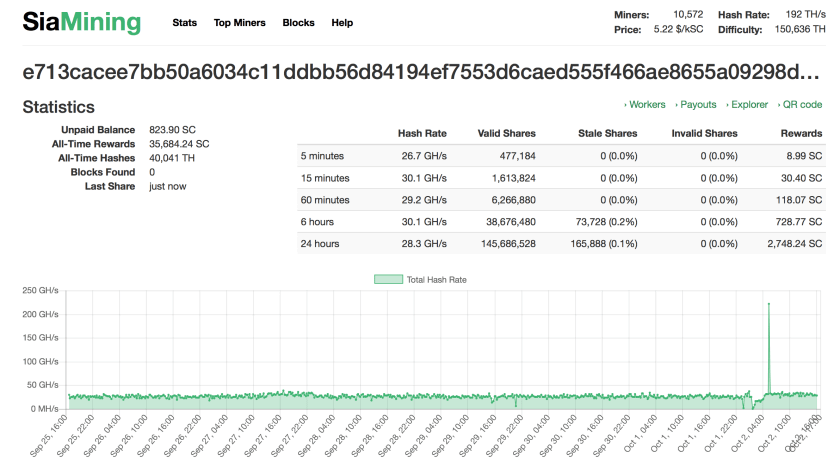Open the Blocks page
Viewport: 840px width, 466px height.
298,23
